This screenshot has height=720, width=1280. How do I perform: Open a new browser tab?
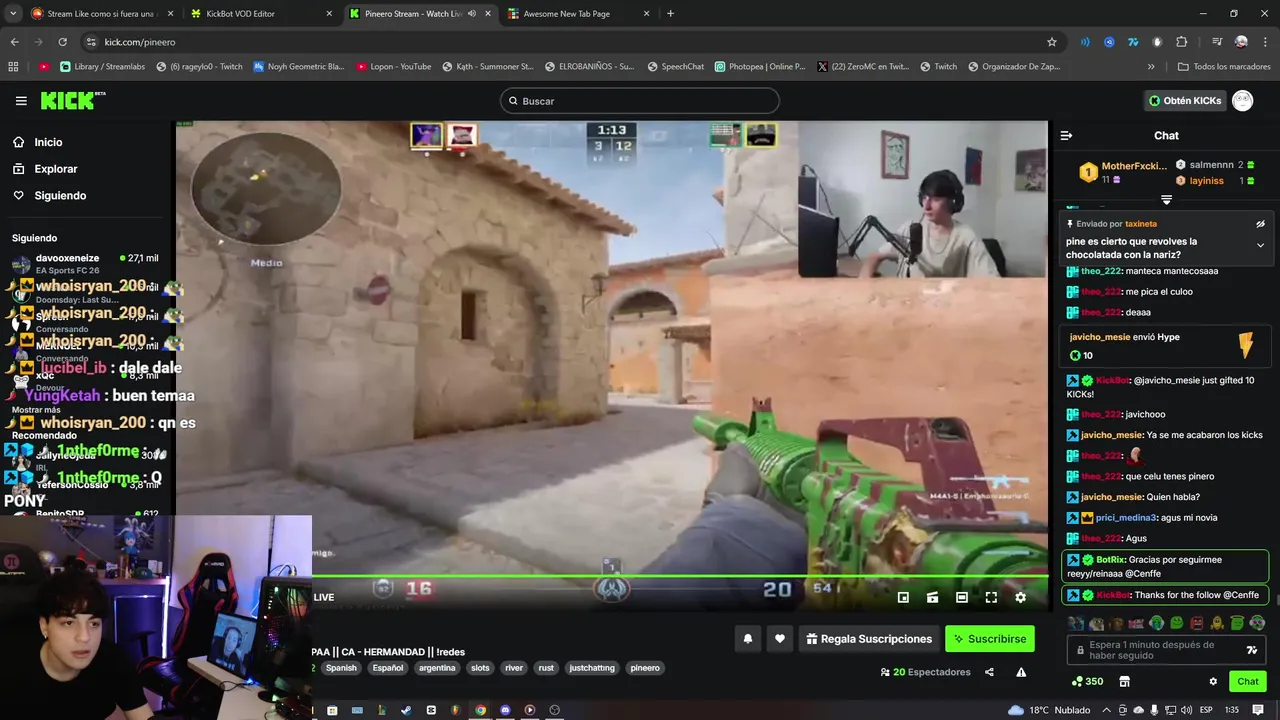pyautogui.click(x=670, y=14)
